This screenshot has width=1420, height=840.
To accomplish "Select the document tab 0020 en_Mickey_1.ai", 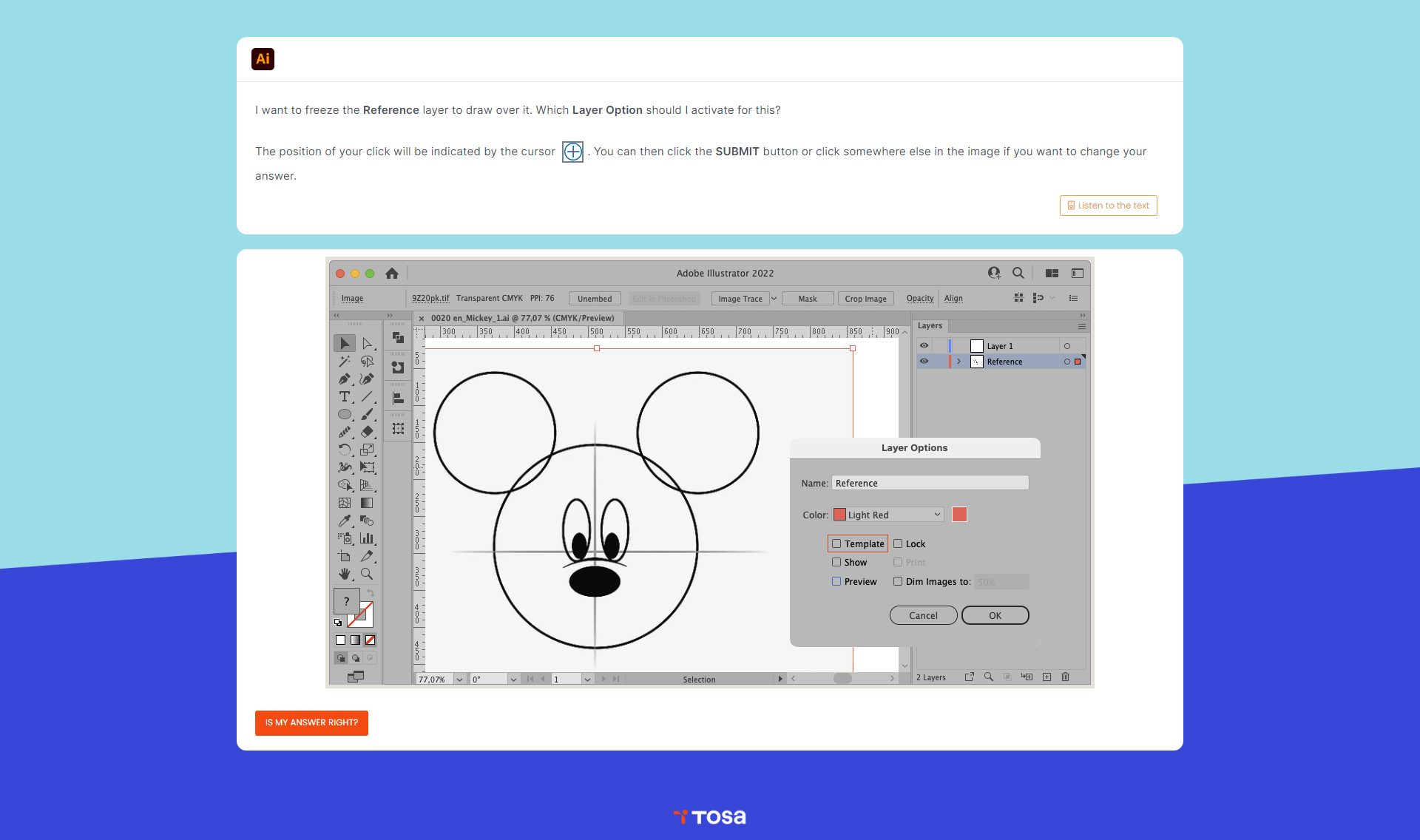I will [x=522, y=319].
